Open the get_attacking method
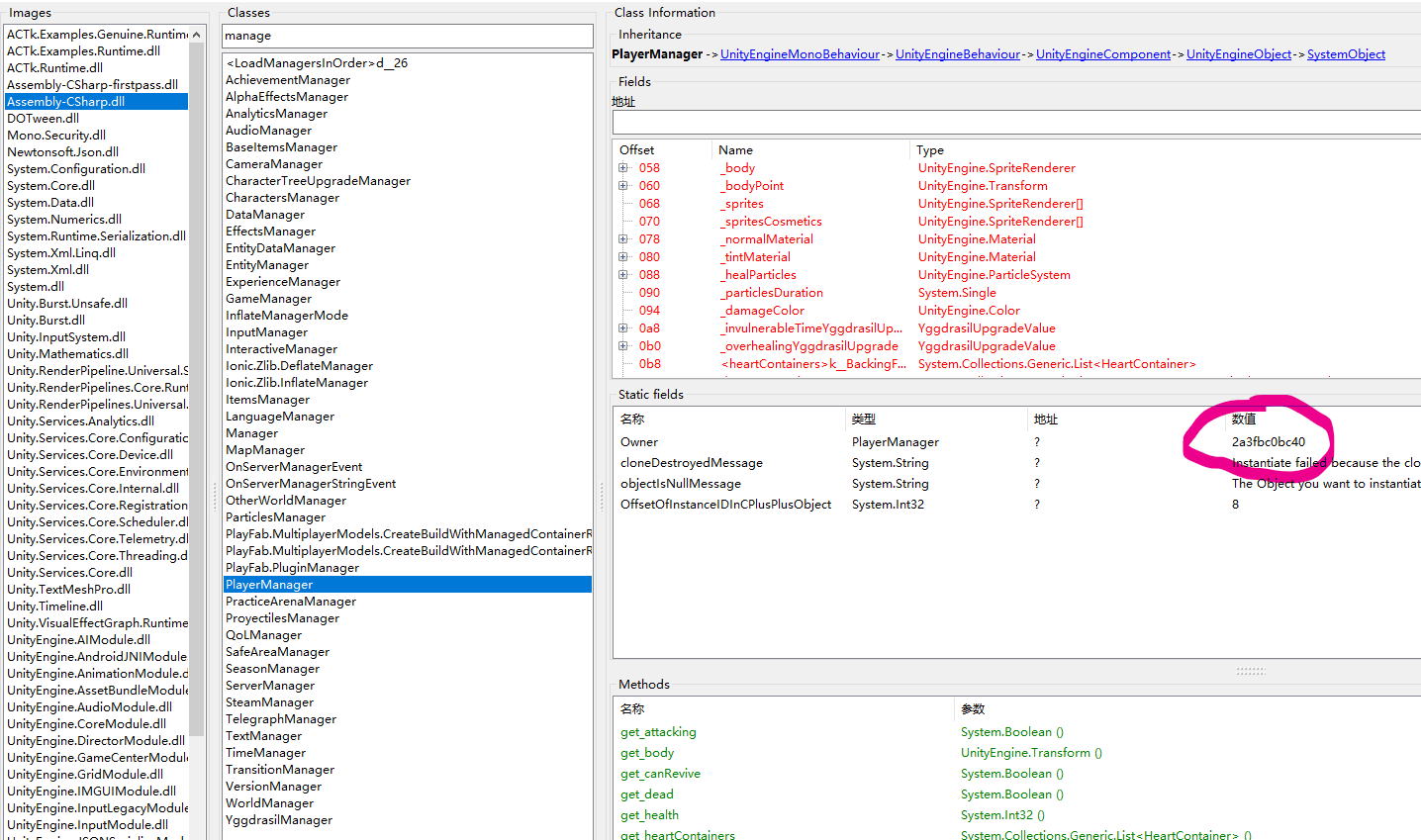The width and height of the screenshot is (1421, 840). coord(658,731)
